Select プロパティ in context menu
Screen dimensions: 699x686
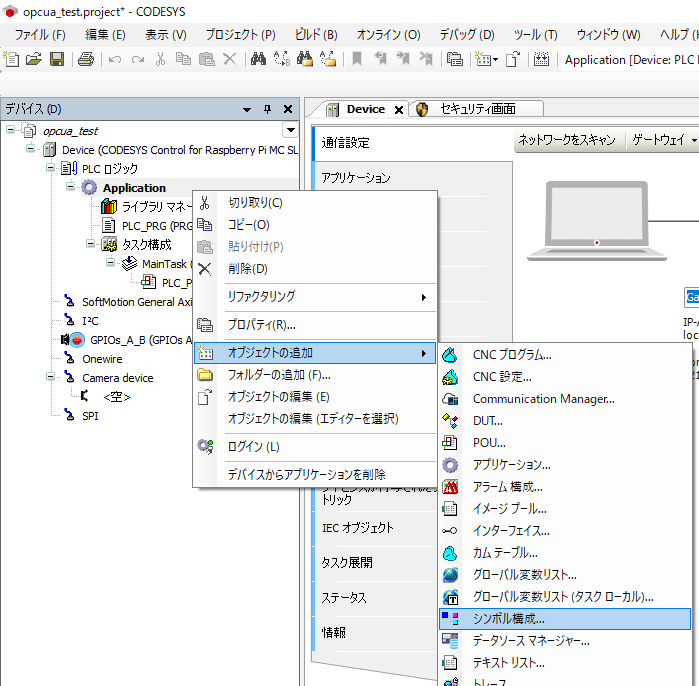click(x=315, y=325)
